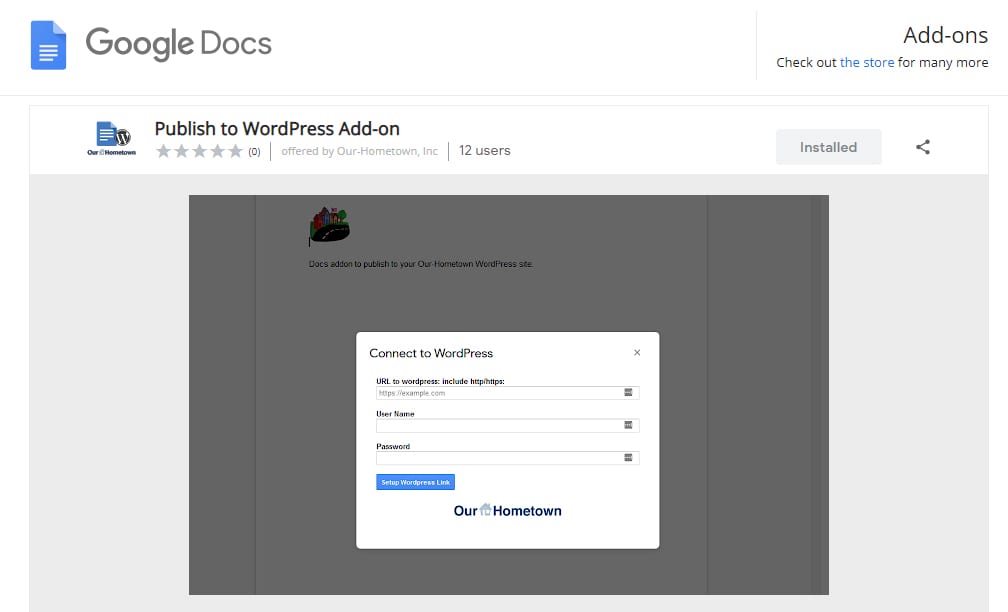Click the Docs addon description text line

point(421,264)
